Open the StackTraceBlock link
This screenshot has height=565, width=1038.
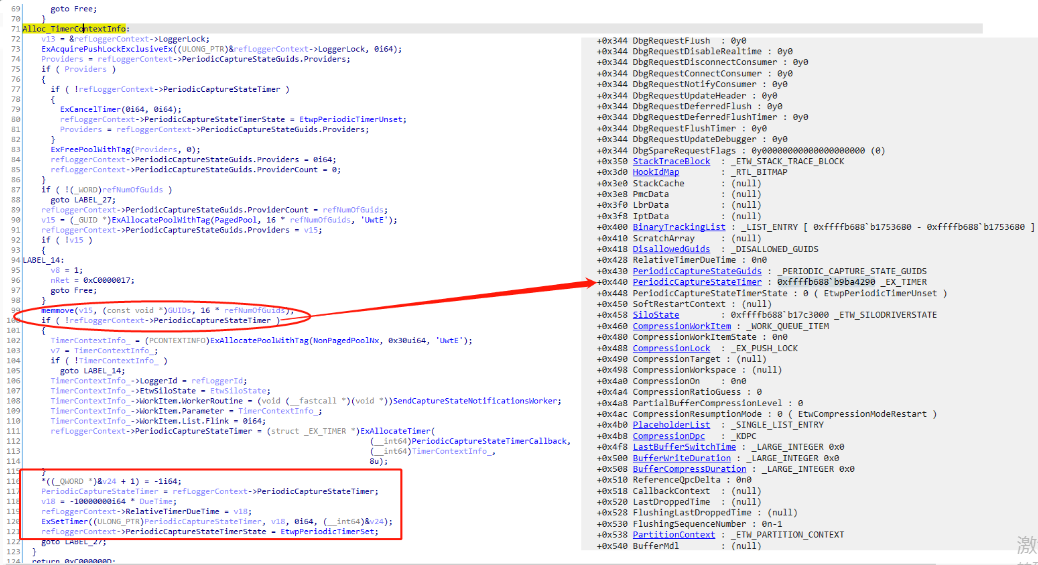(671, 161)
